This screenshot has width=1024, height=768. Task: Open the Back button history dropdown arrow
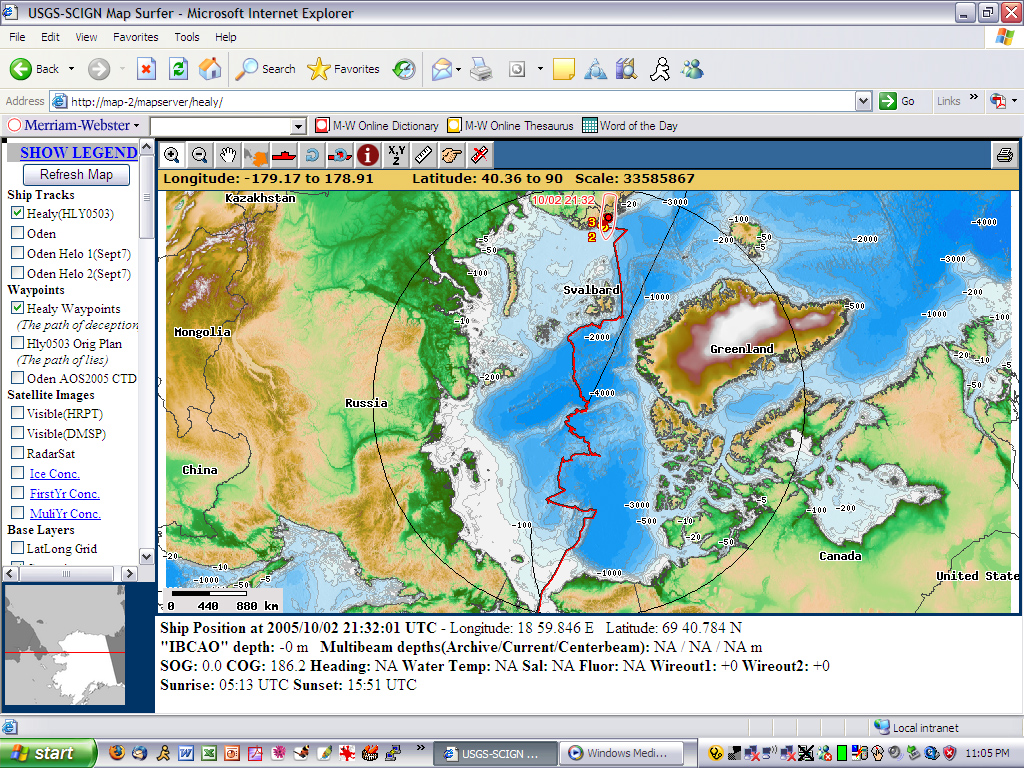[71, 69]
